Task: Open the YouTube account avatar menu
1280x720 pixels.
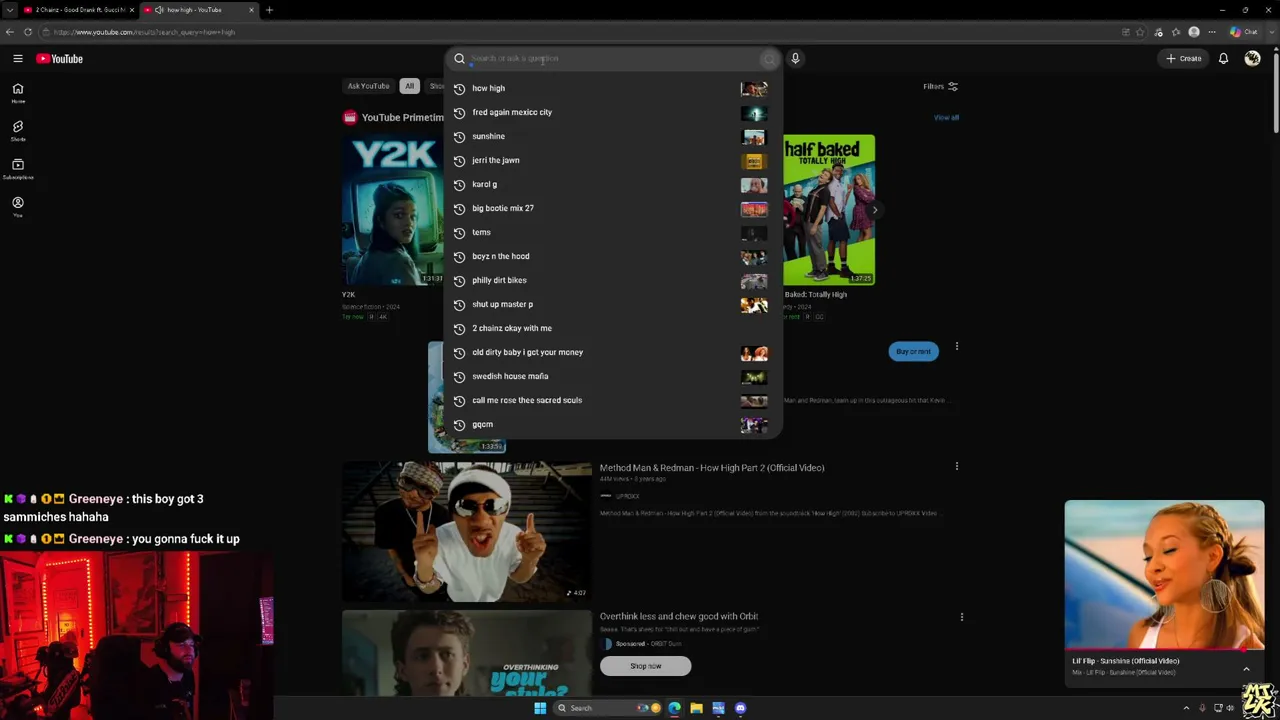Action: coord(1252,59)
